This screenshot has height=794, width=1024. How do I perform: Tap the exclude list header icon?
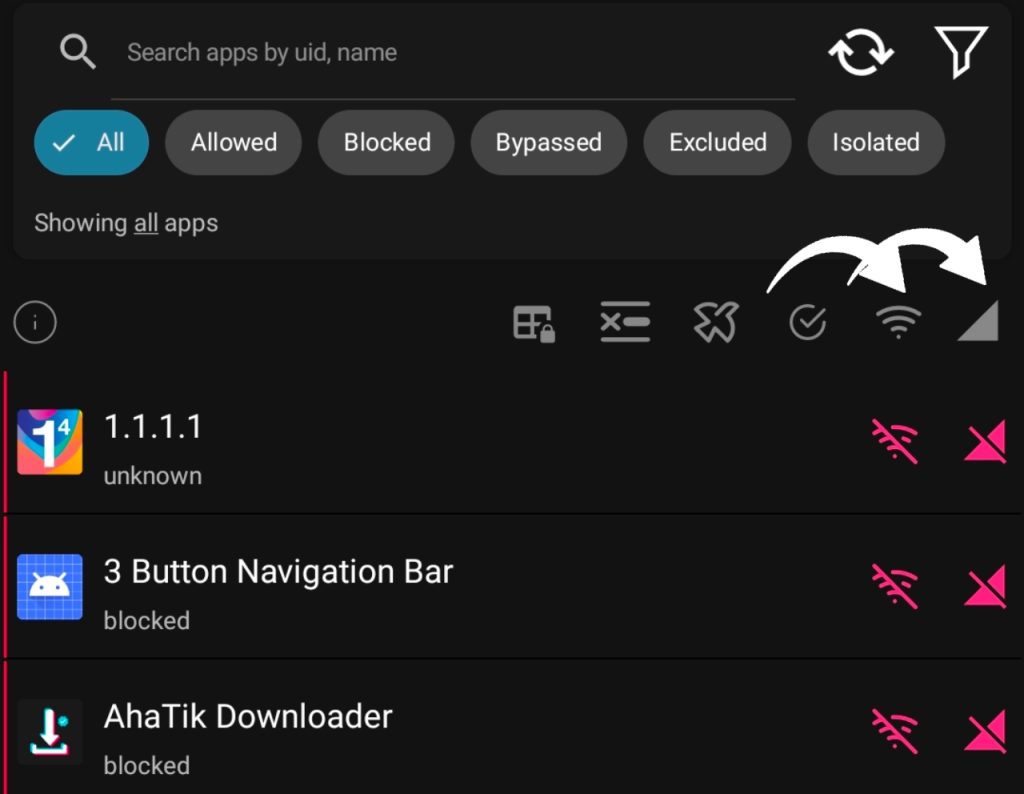(625, 322)
